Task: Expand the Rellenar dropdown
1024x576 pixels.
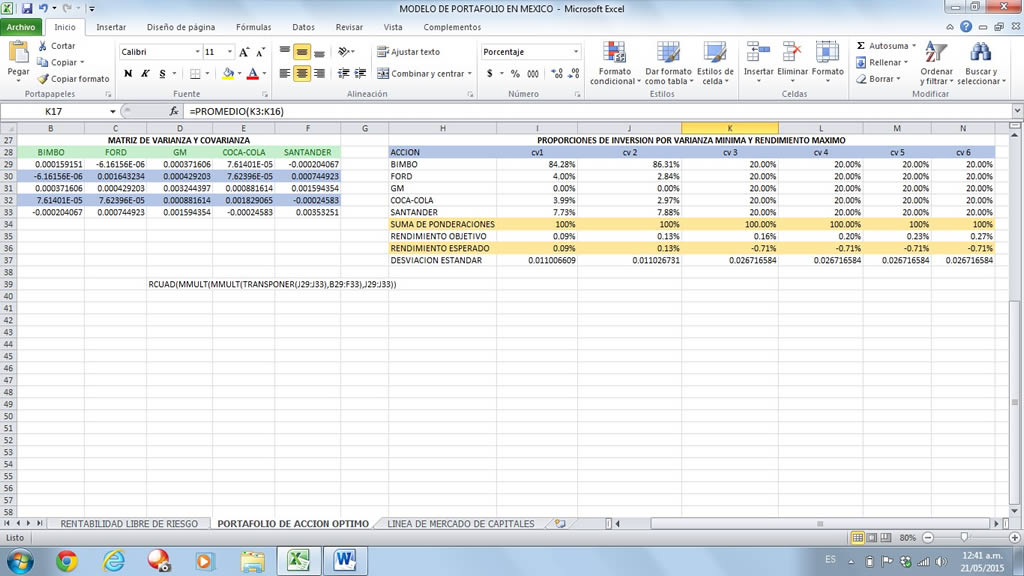Action: coord(906,62)
